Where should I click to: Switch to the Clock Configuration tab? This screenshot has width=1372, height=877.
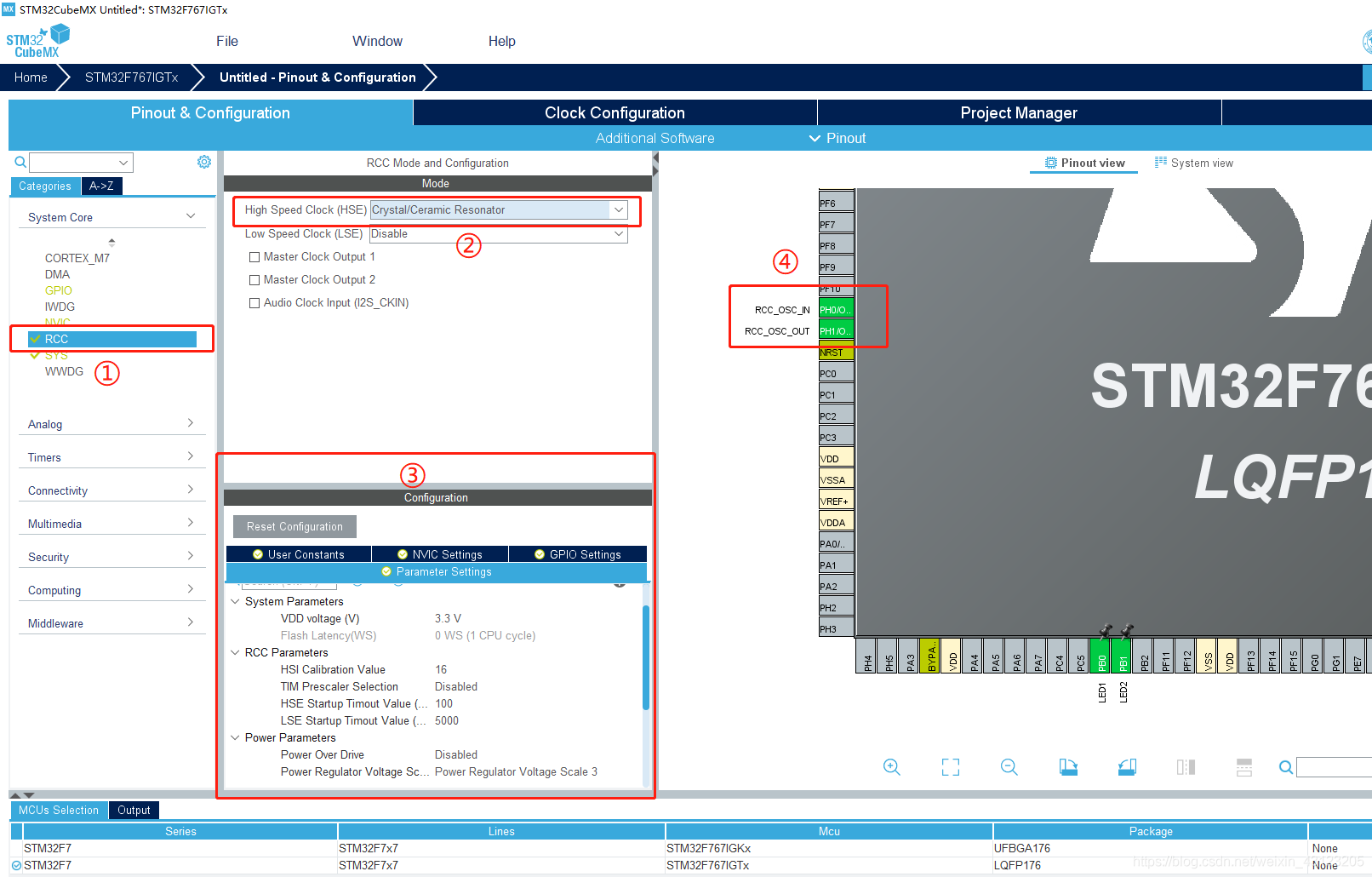[615, 112]
